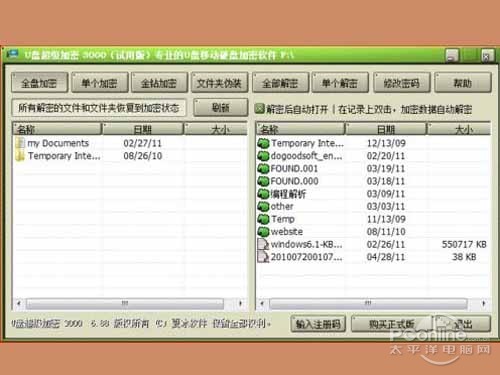Click the 输入注册码 register code button
The image size is (500, 375).
coord(318,324)
